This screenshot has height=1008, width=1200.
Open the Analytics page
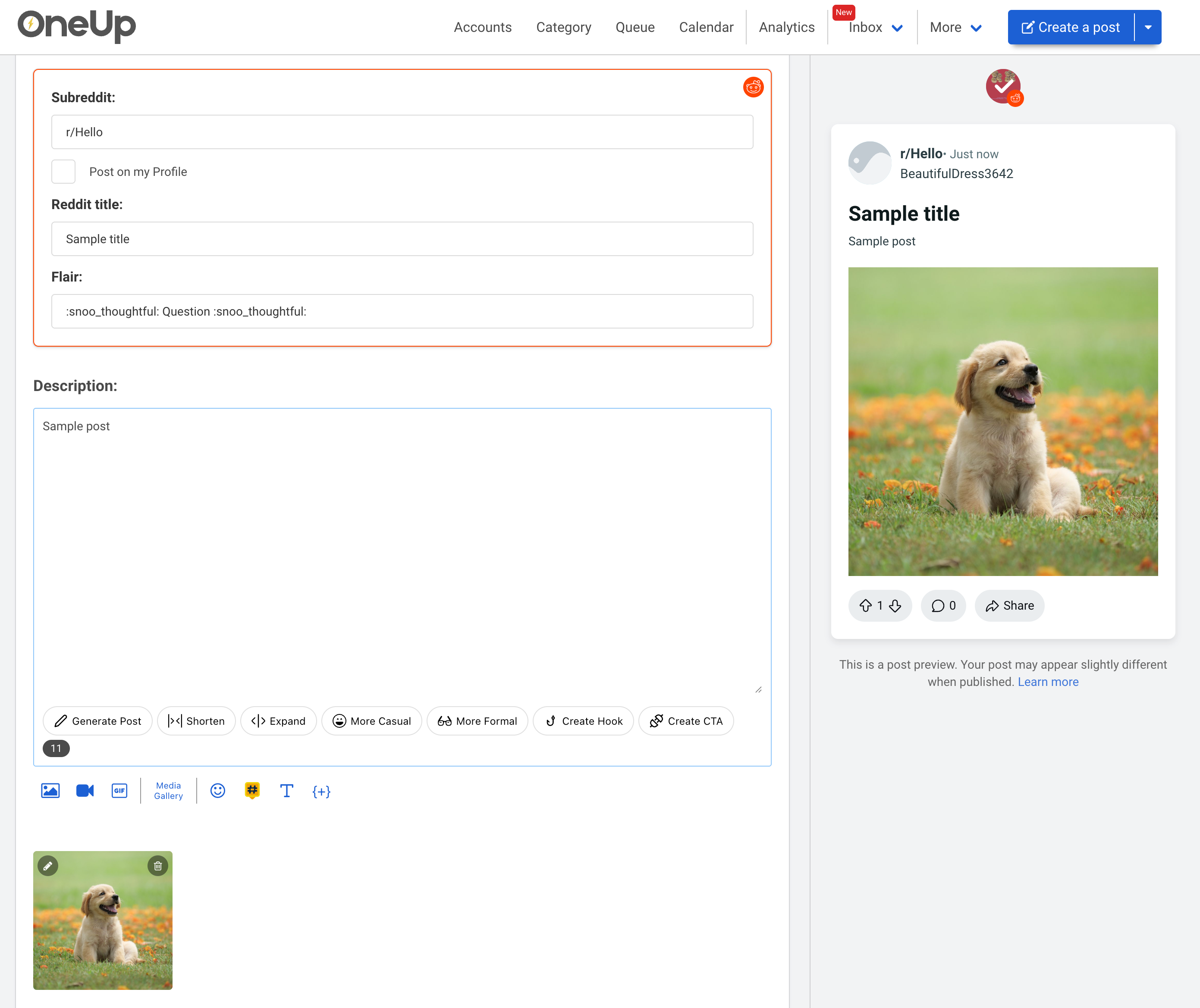[x=786, y=28]
